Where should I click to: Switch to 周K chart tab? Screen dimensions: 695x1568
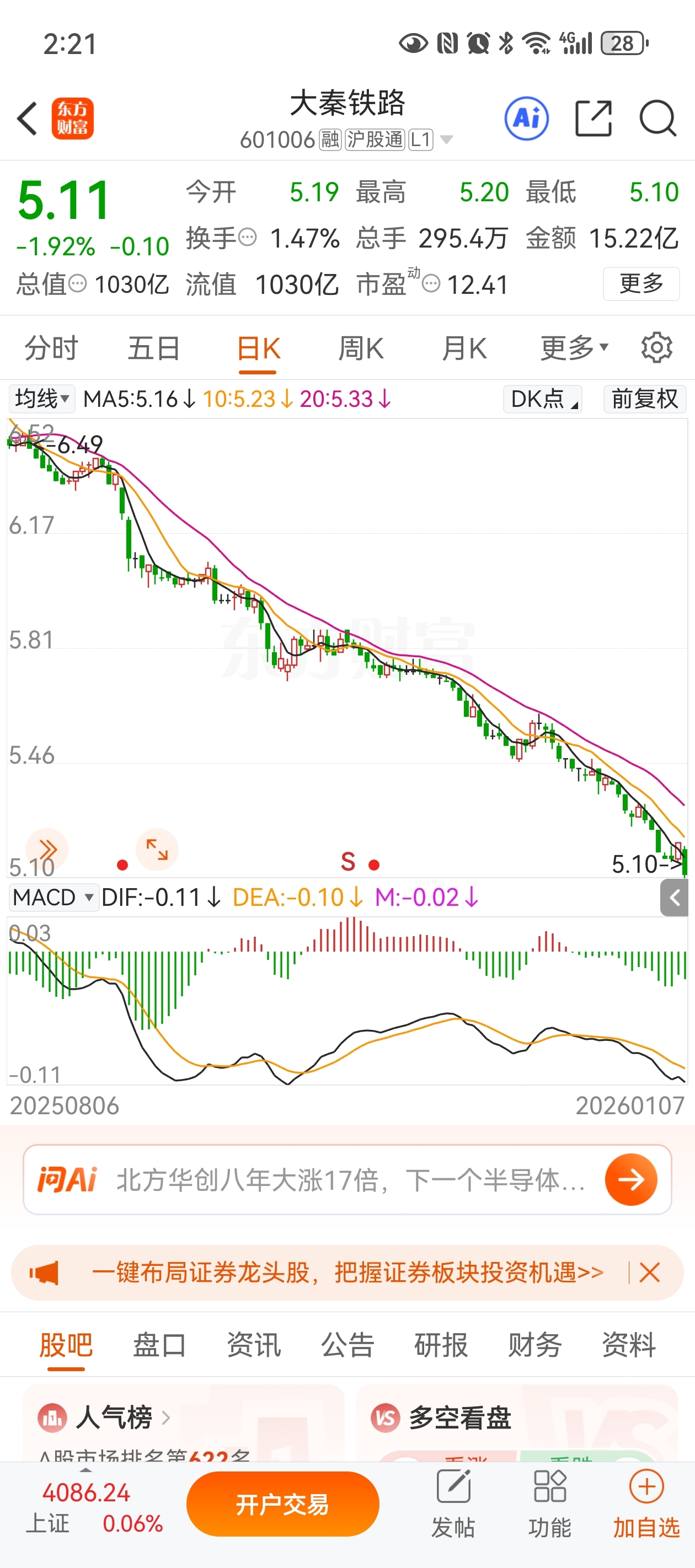(361, 348)
